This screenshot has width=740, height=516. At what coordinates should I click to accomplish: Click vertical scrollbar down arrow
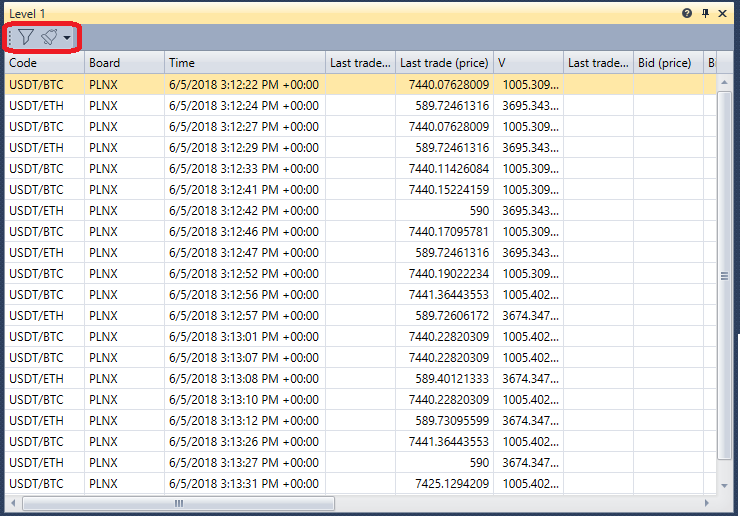tap(724, 486)
